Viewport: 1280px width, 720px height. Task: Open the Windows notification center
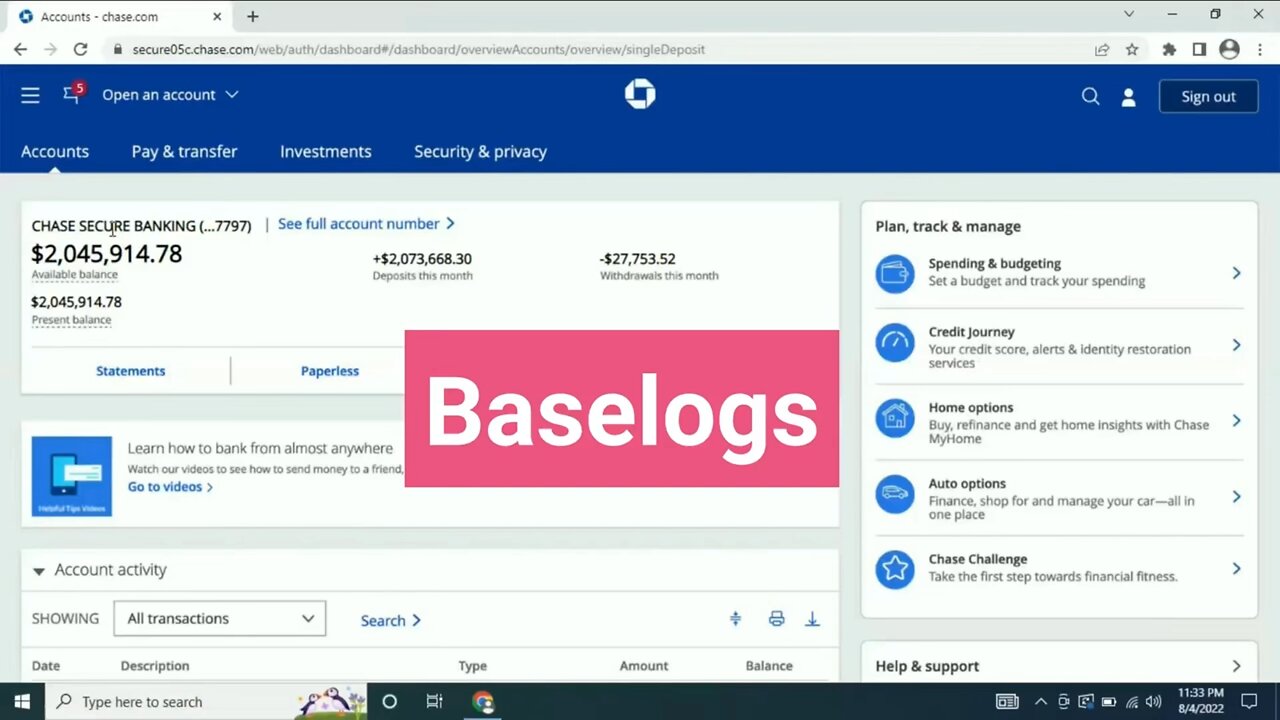pos(1249,702)
